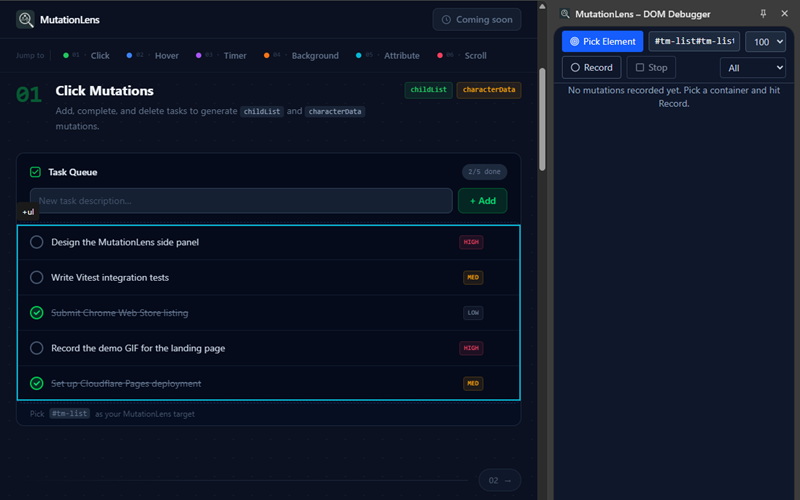Uncheck Set up Cloudflare Pages deployment
This screenshot has width=800, height=500.
click(x=36, y=383)
